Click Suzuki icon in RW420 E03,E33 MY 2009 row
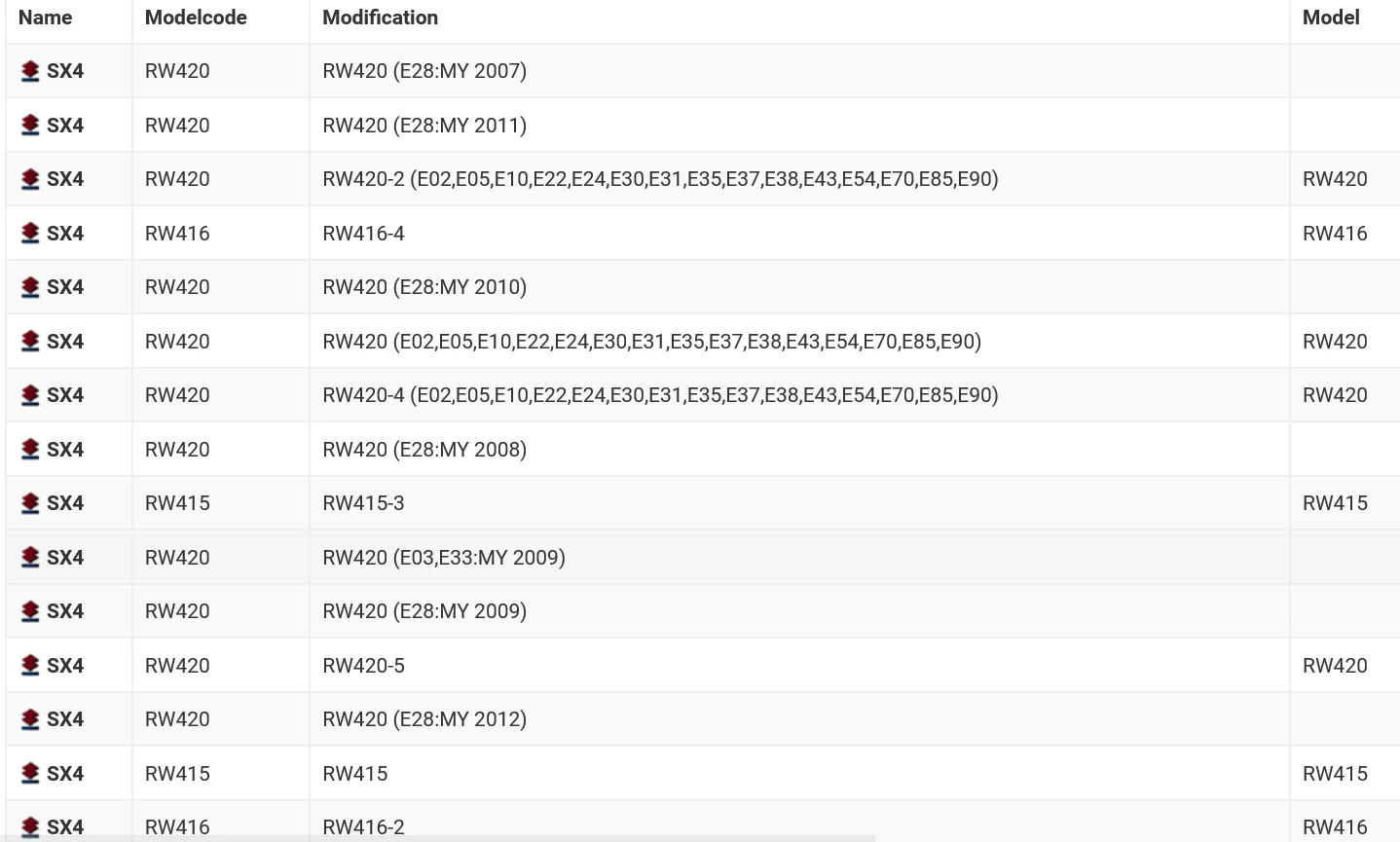 (30, 558)
